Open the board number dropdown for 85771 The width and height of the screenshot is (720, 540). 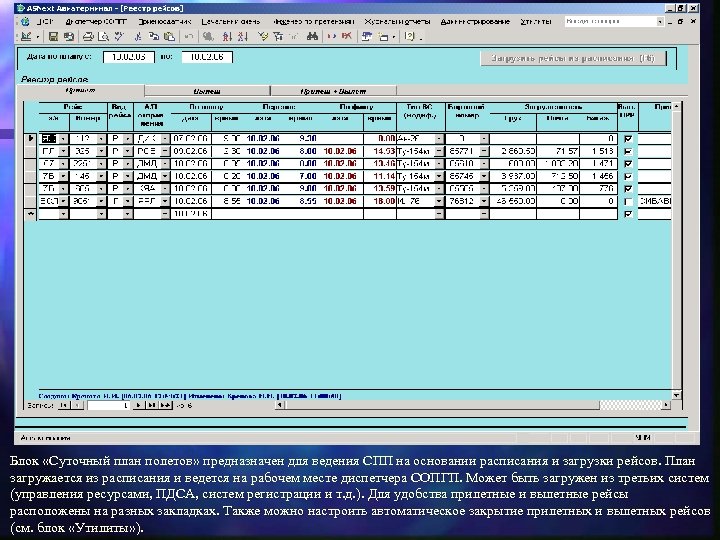coord(484,151)
